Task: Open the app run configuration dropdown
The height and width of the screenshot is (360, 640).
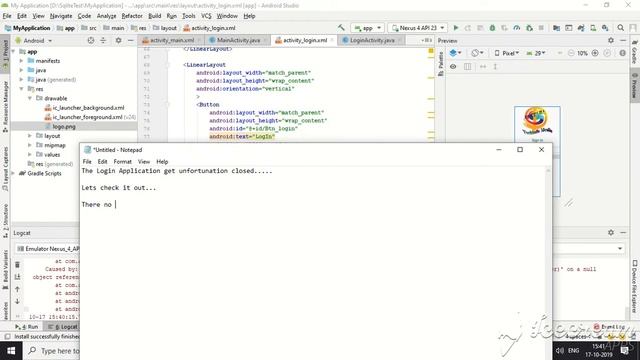Action: (367, 28)
